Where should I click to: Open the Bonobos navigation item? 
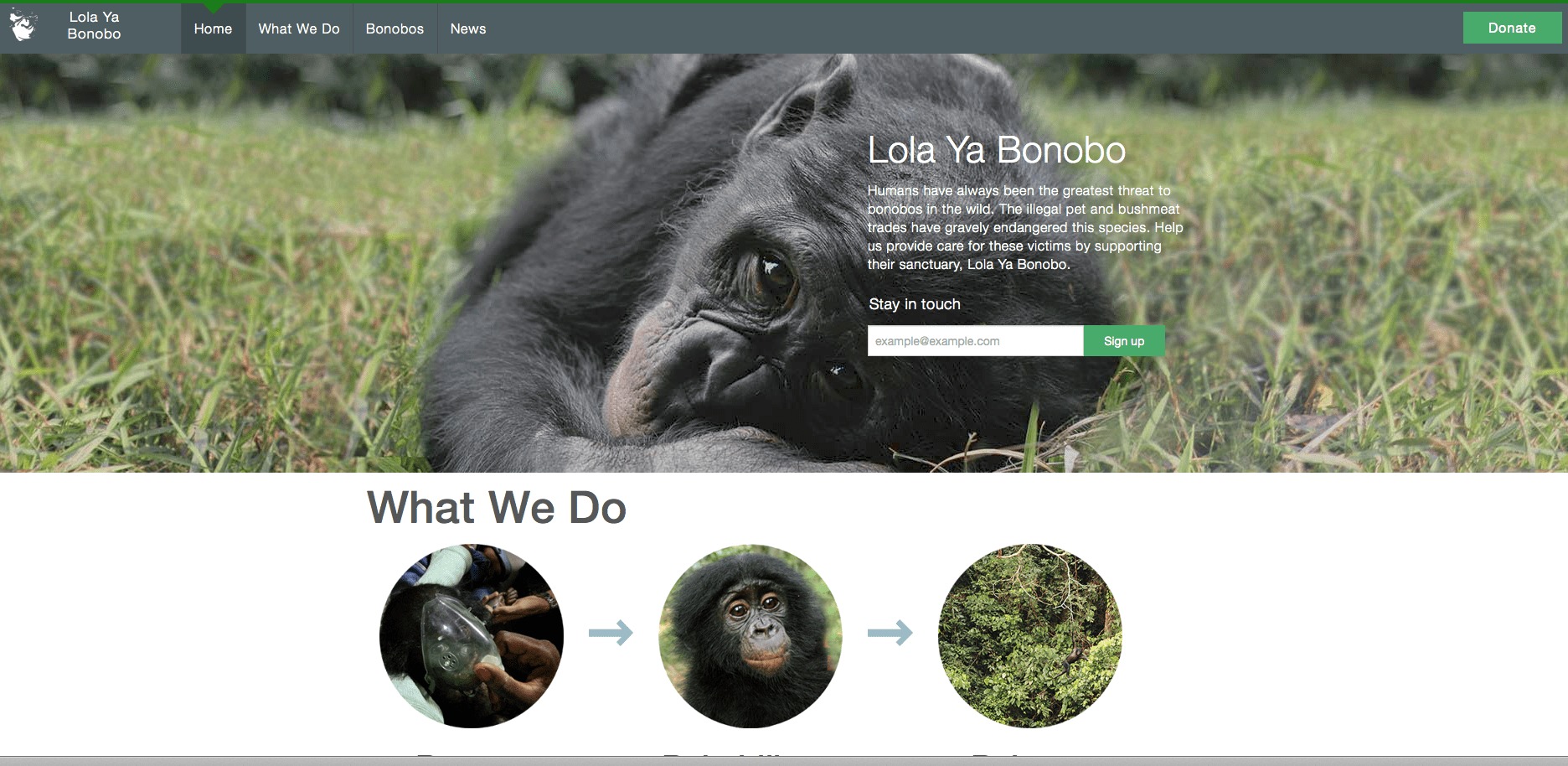(x=395, y=28)
